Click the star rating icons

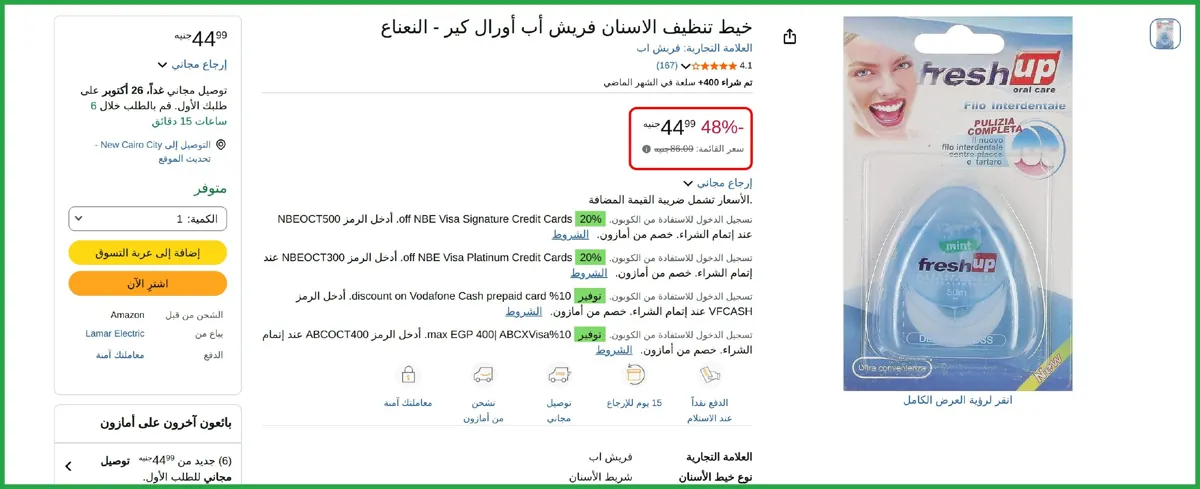click(x=716, y=65)
